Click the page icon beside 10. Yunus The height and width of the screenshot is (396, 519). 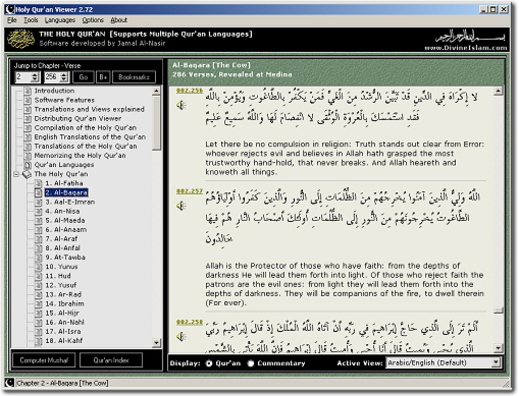pyautogui.click(x=39, y=267)
